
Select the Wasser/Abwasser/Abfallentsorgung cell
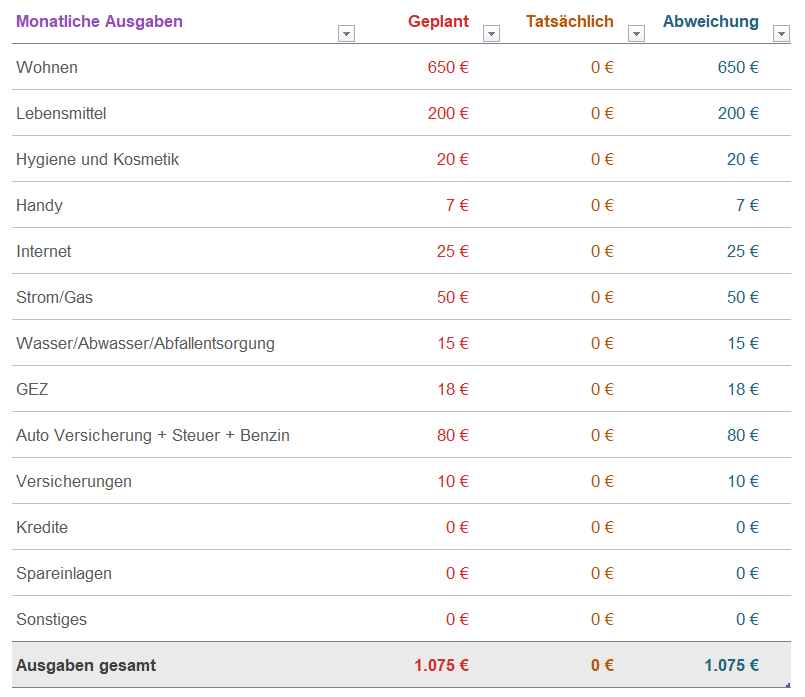tap(145, 343)
